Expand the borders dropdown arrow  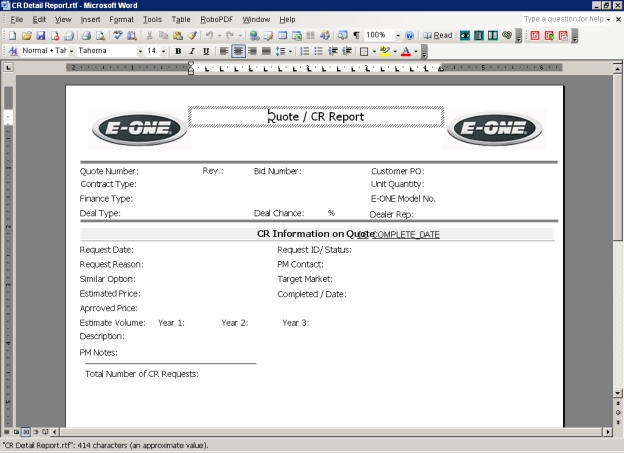click(x=374, y=51)
